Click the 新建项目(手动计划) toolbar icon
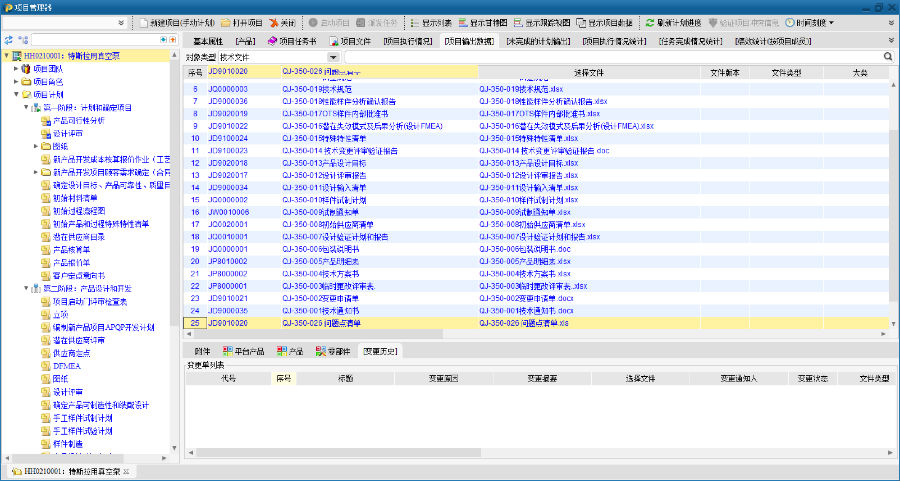 143,22
